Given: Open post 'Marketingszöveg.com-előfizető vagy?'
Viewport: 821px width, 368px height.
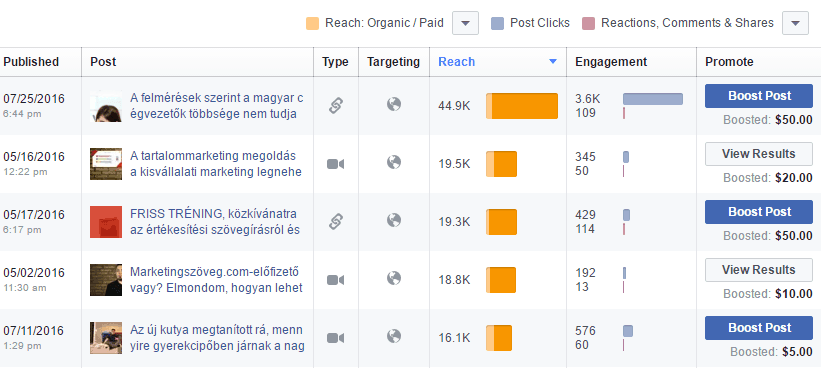Looking at the screenshot, I should [216, 280].
